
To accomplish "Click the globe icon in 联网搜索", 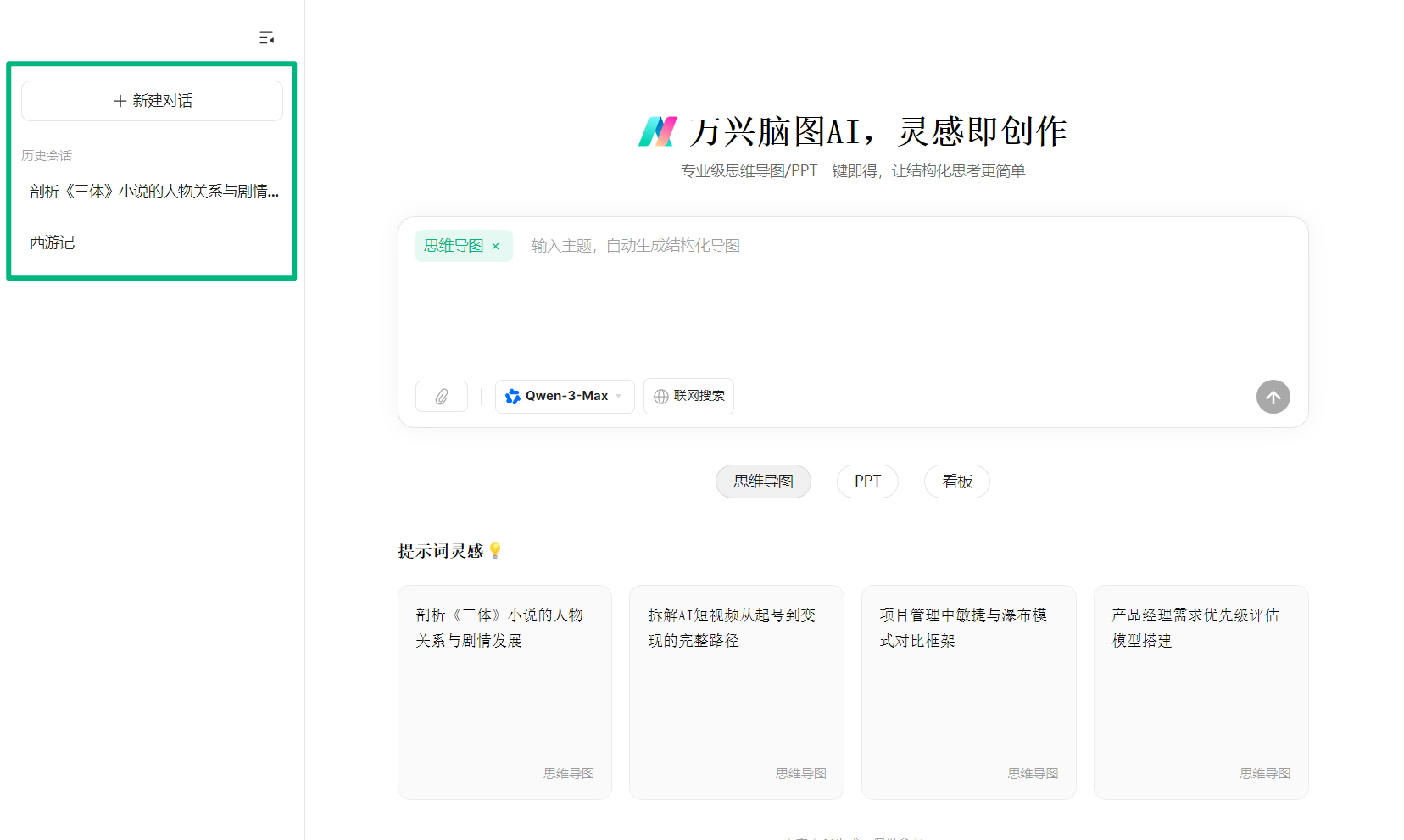I will tap(661, 397).
